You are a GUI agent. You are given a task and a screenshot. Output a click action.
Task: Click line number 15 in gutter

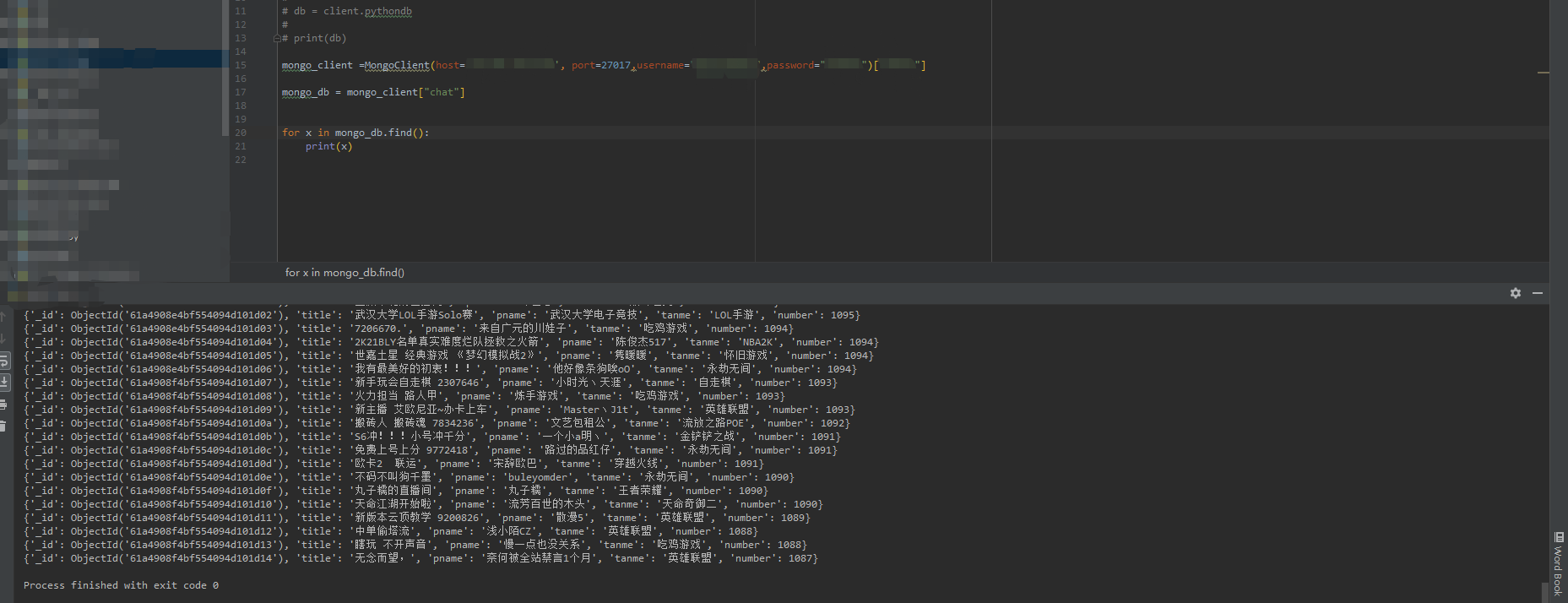tap(241, 65)
